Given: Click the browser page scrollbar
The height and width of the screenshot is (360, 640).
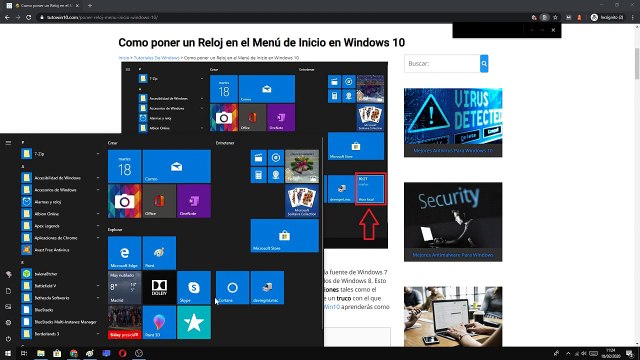Looking at the screenshot, I should coord(637,65).
